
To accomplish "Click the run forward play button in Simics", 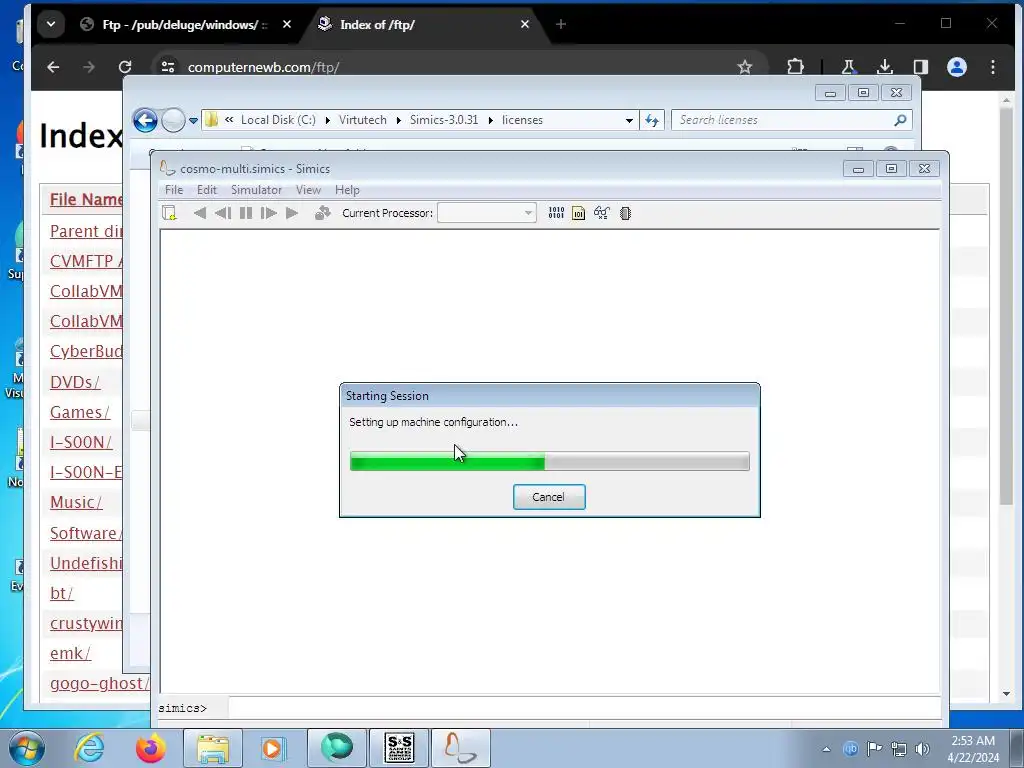I will click(292, 213).
